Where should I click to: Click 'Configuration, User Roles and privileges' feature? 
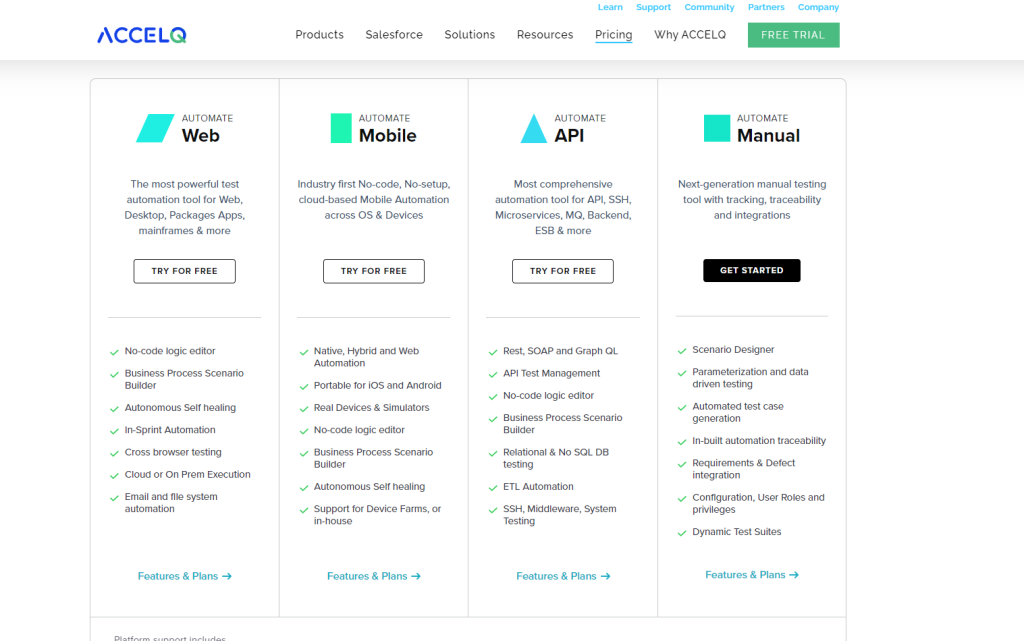758,504
